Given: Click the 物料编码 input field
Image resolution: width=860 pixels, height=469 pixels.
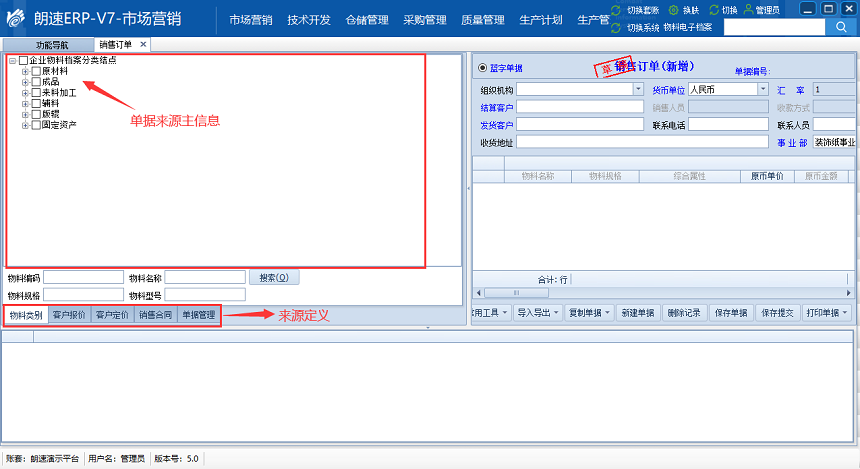Looking at the screenshot, I should [x=83, y=277].
